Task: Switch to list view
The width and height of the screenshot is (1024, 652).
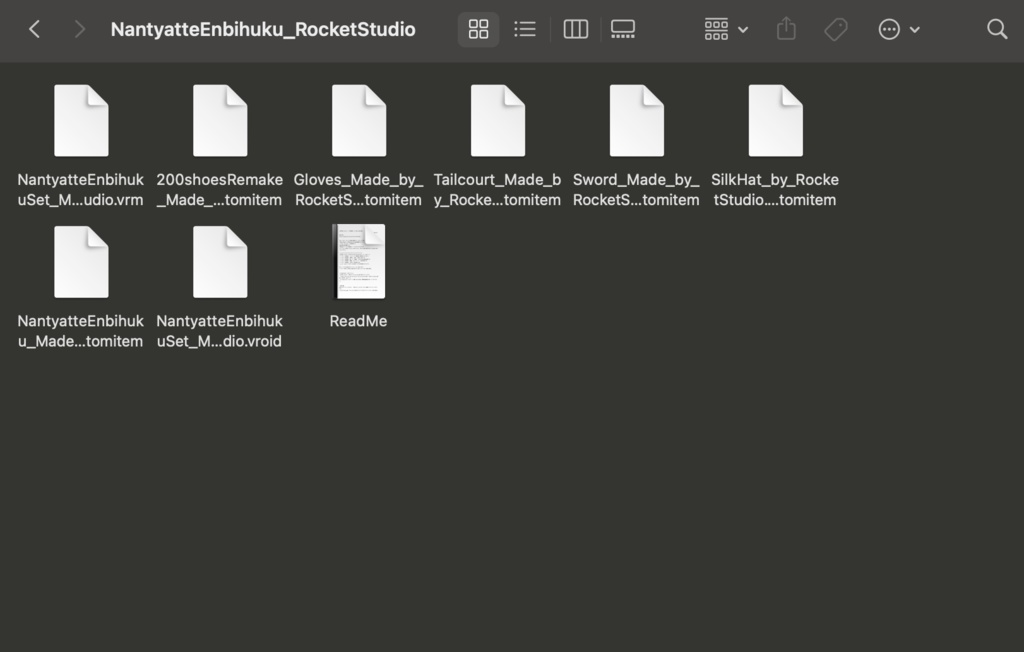Action: tap(525, 29)
